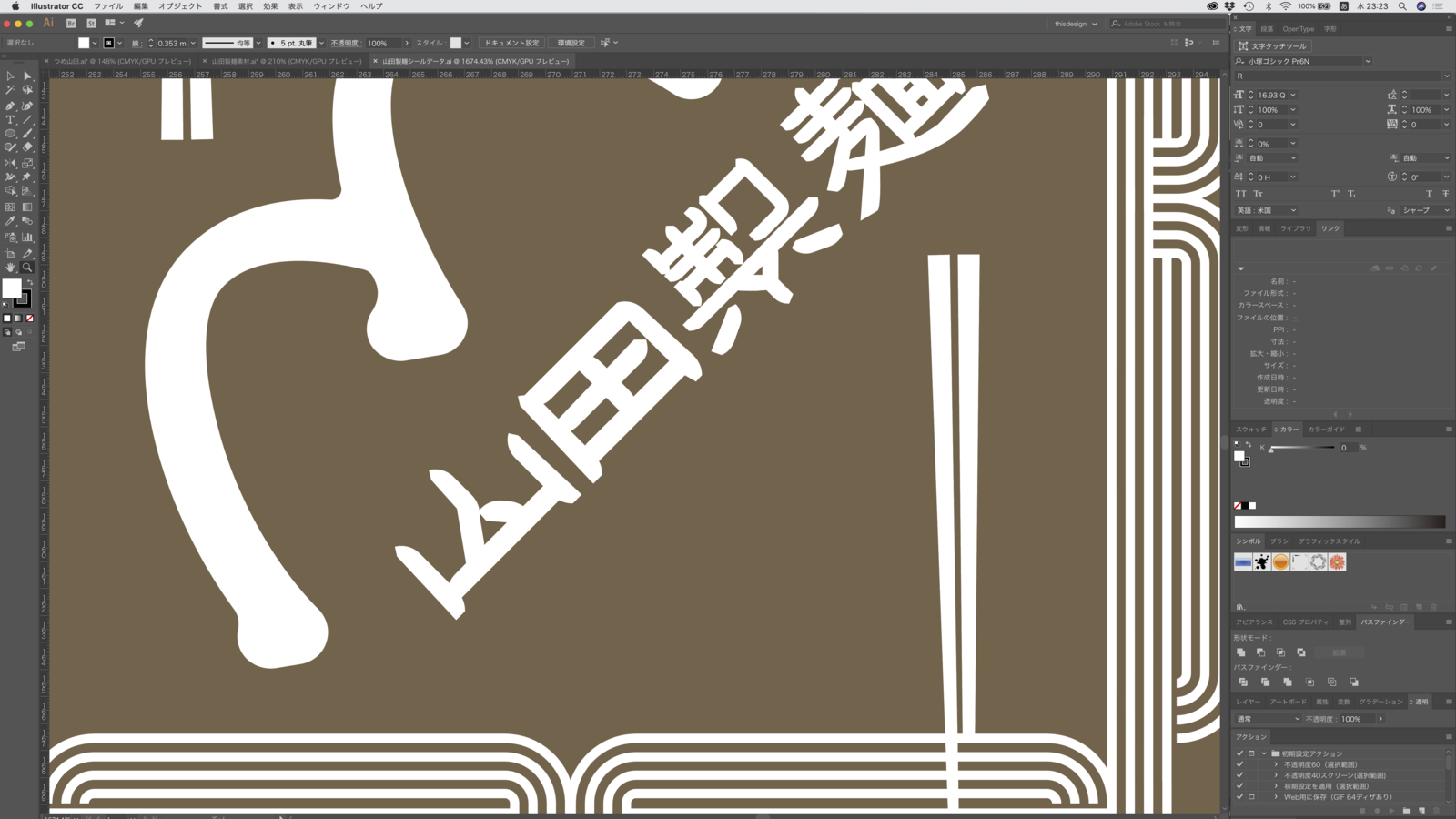The width and height of the screenshot is (1456, 819).
Task: Activate the Hand tool
Action: [x=10, y=268]
